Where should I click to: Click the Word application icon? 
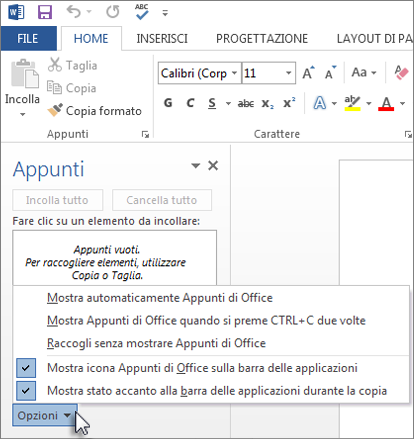[16, 12]
